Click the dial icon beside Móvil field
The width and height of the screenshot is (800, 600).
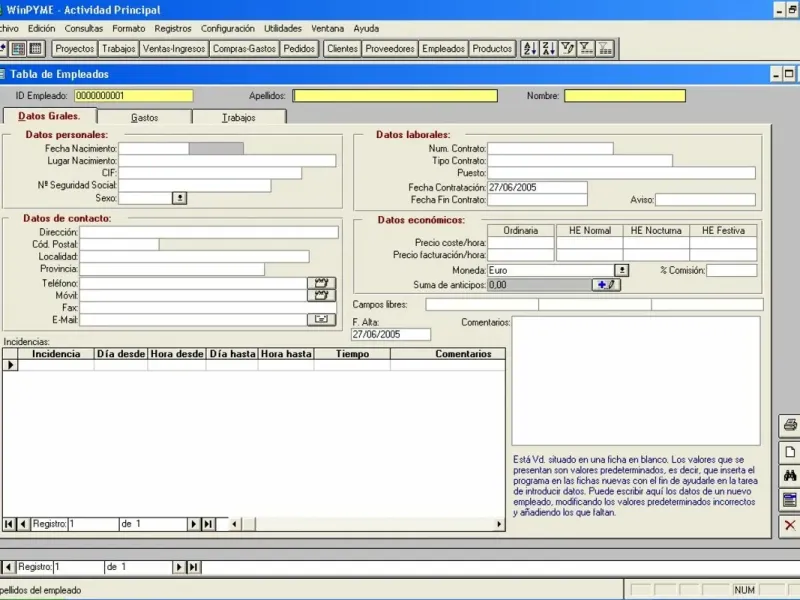click(x=321, y=295)
